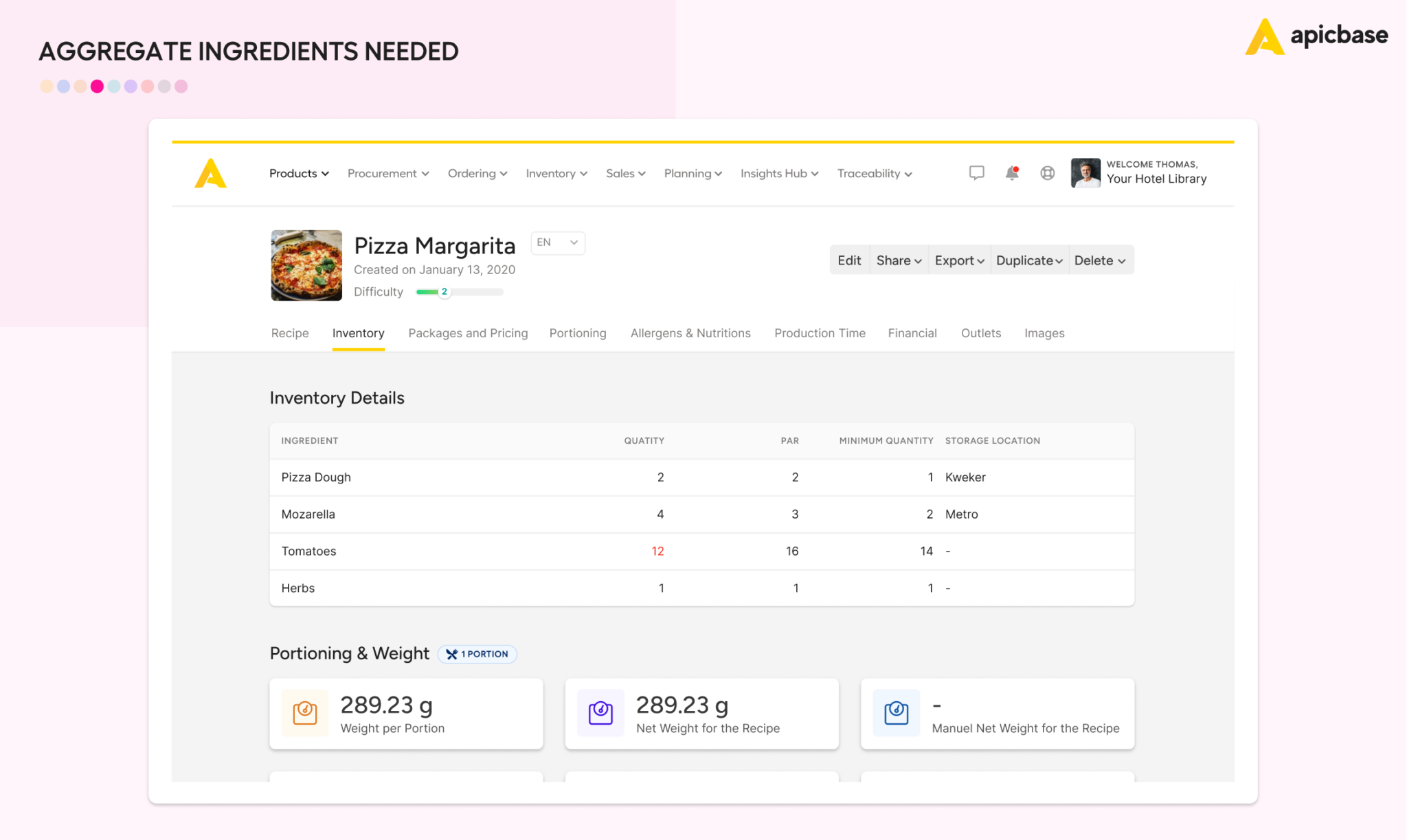Open Thomas's profile avatar
The image size is (1407, 840).
[x=1085, y=173]
